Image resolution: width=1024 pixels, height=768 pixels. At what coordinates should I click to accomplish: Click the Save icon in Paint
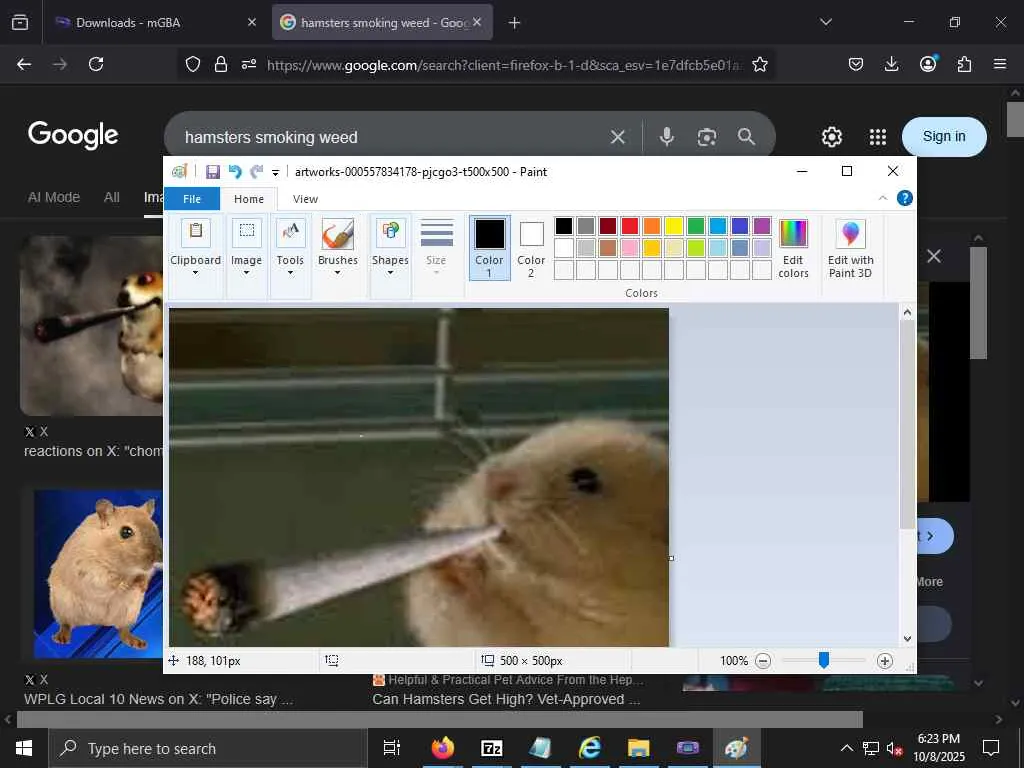(x=213, y=172)
